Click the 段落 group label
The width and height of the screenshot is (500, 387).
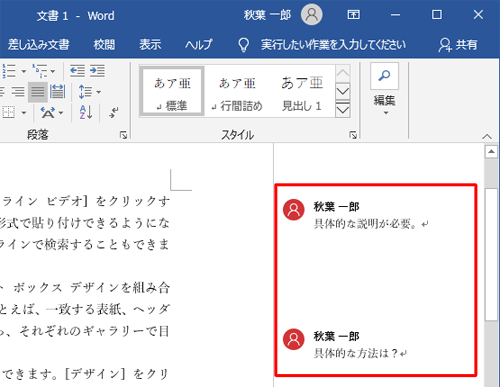click(38, 135)
